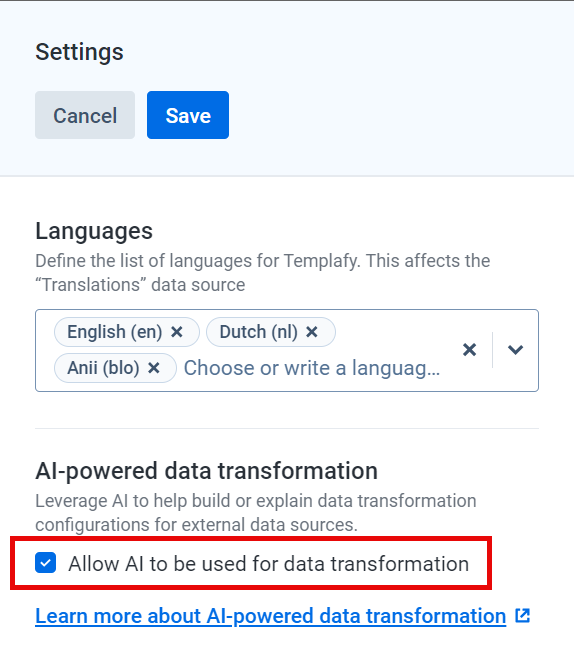Clear all selected languages with the X icon
Viewport: 574px width, 656px height.
tap(469, 350)
